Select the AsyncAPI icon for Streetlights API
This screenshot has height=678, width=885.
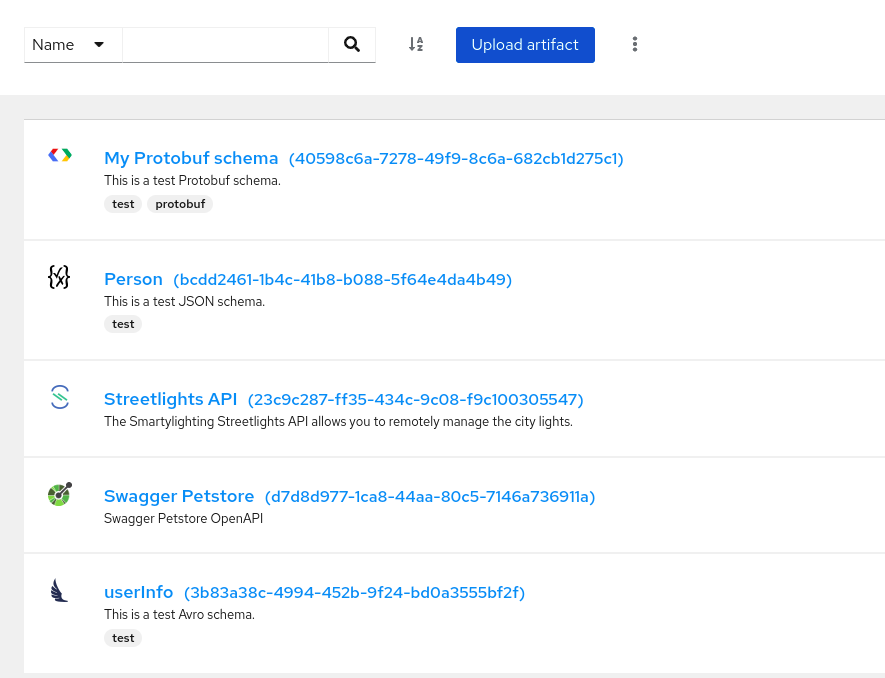(x=59, y=397)
